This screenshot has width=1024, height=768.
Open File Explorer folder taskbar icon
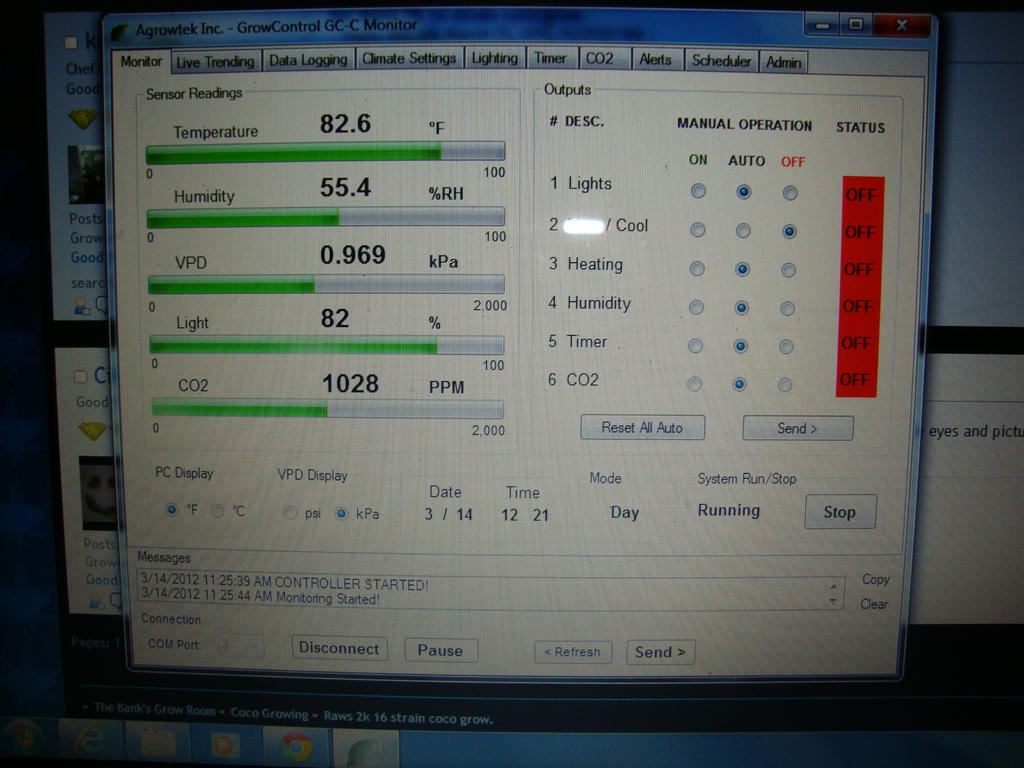[x=157, y=744]
